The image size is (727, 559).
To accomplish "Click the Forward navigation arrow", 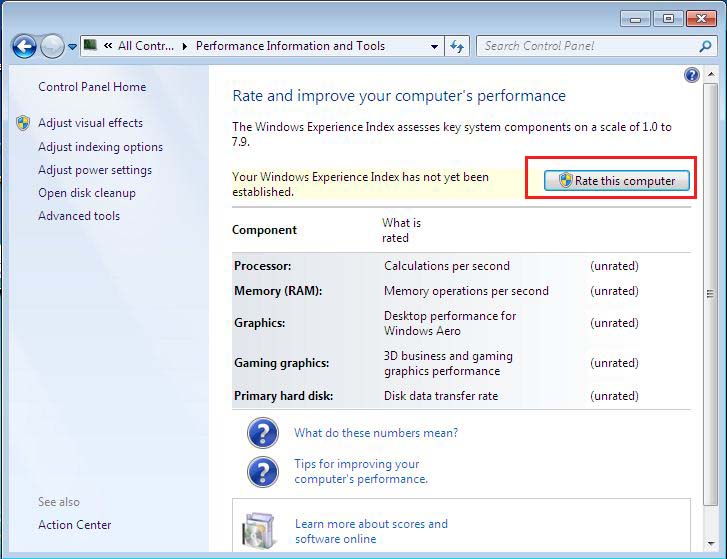I will click(52, 46).
